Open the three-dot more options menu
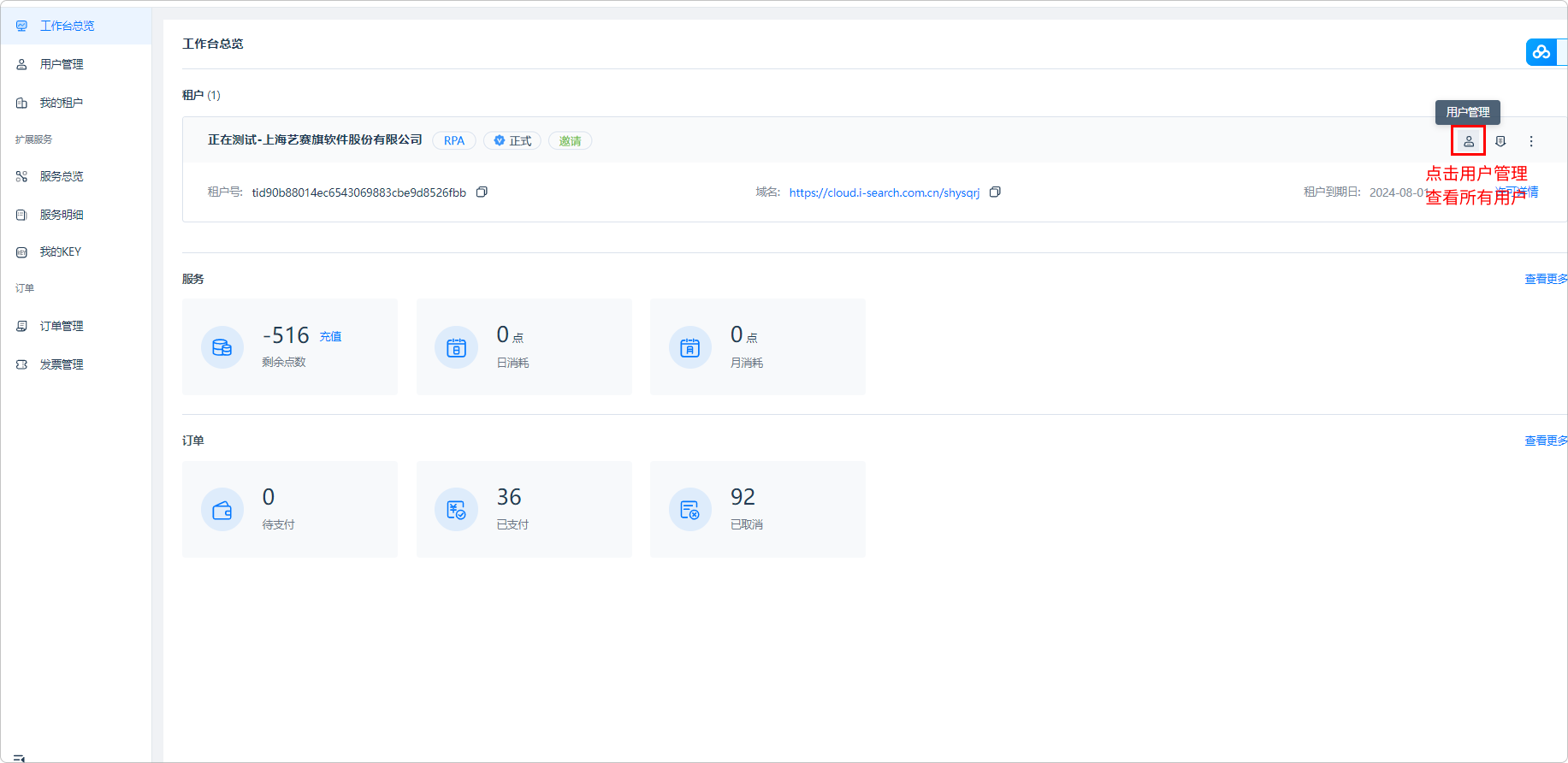The image size is (1568, 763). tap(1531, 141)
